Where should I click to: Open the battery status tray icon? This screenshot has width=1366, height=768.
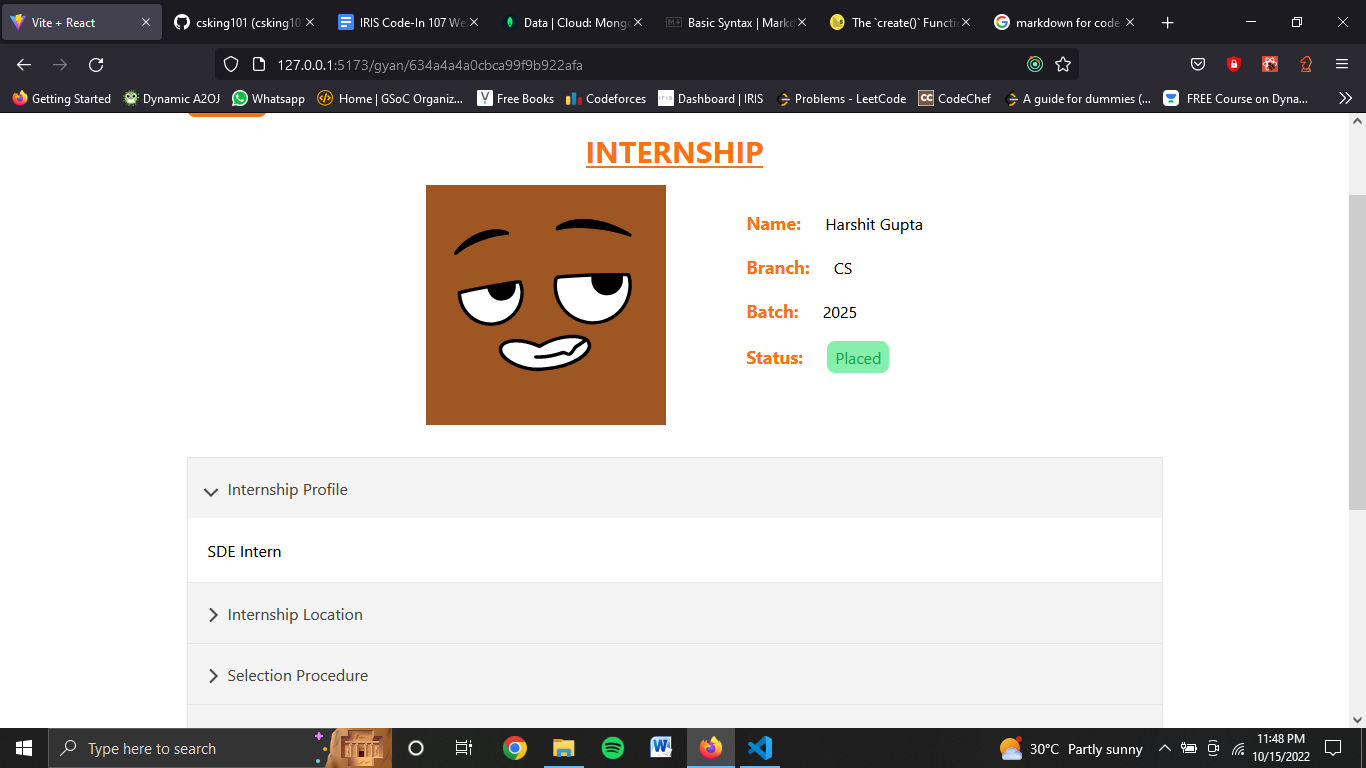point(1189,748)
